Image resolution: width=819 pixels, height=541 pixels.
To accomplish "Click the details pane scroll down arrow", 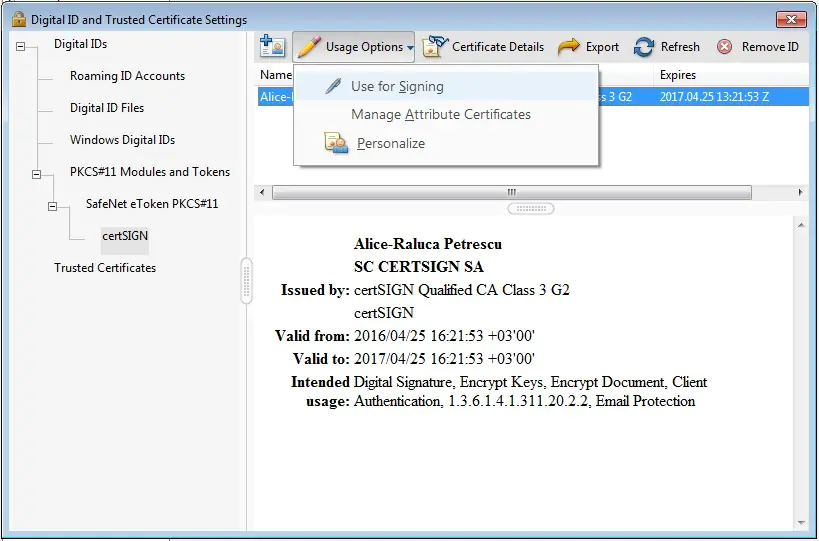I will tap(801, 523).
